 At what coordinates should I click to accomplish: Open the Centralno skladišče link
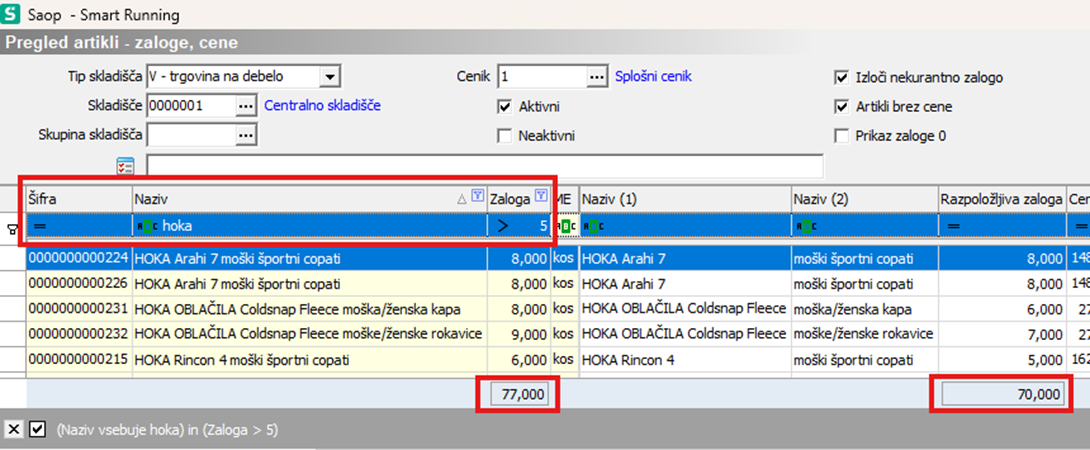(322, 106)
